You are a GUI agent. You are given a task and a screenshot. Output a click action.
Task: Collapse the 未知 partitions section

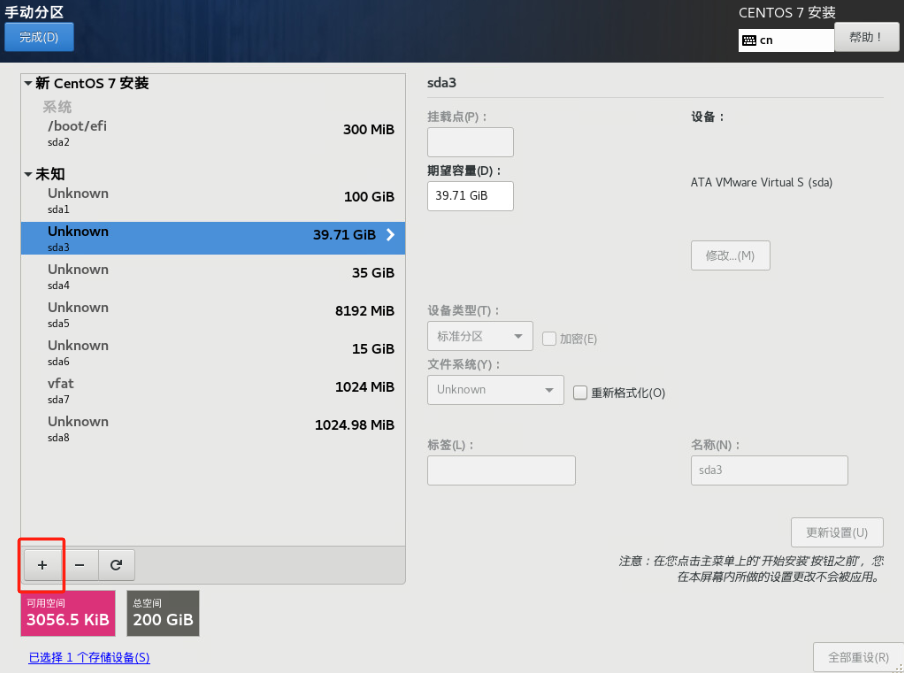coord(28,174)
